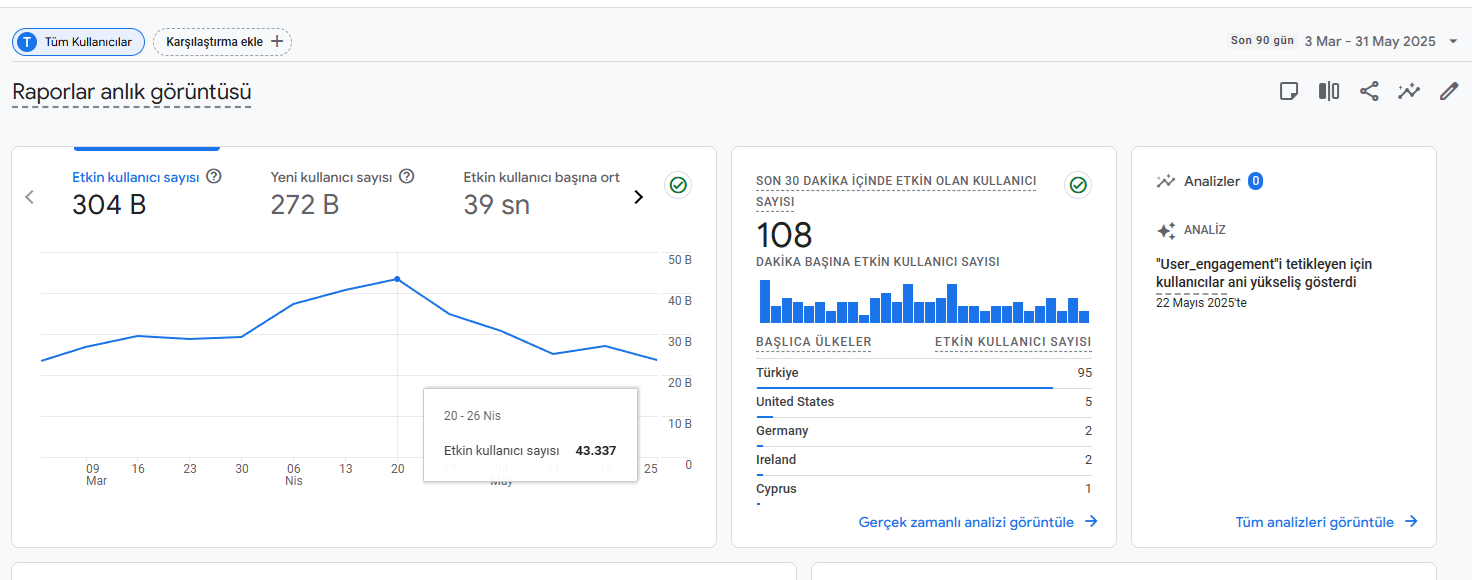Viewport: 1472px width, 580px height.
Task: Show previous metrics with left chevron
Action: (30, 197)
